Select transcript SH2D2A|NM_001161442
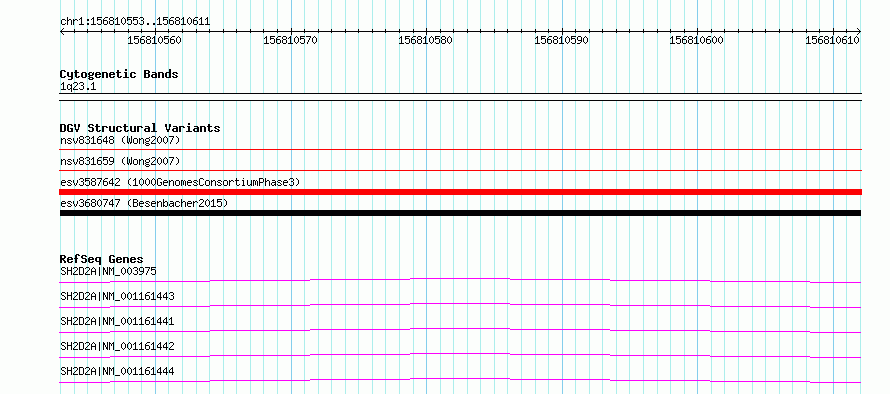 click(x=117, y=346)
